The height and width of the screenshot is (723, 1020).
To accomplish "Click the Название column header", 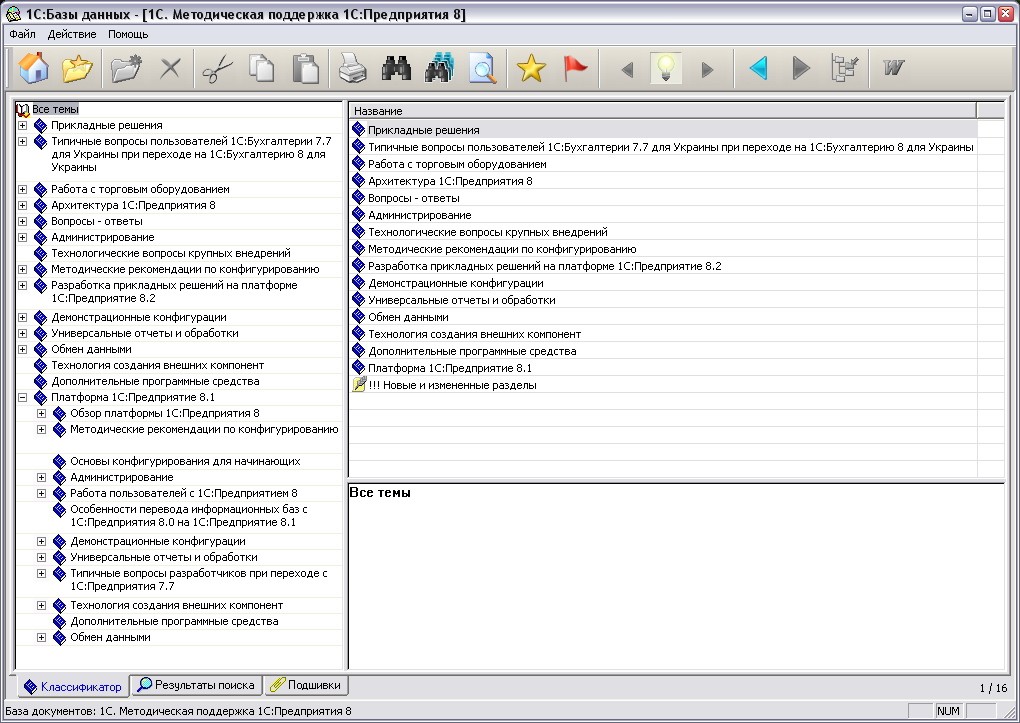I will [x=662, y=111].
